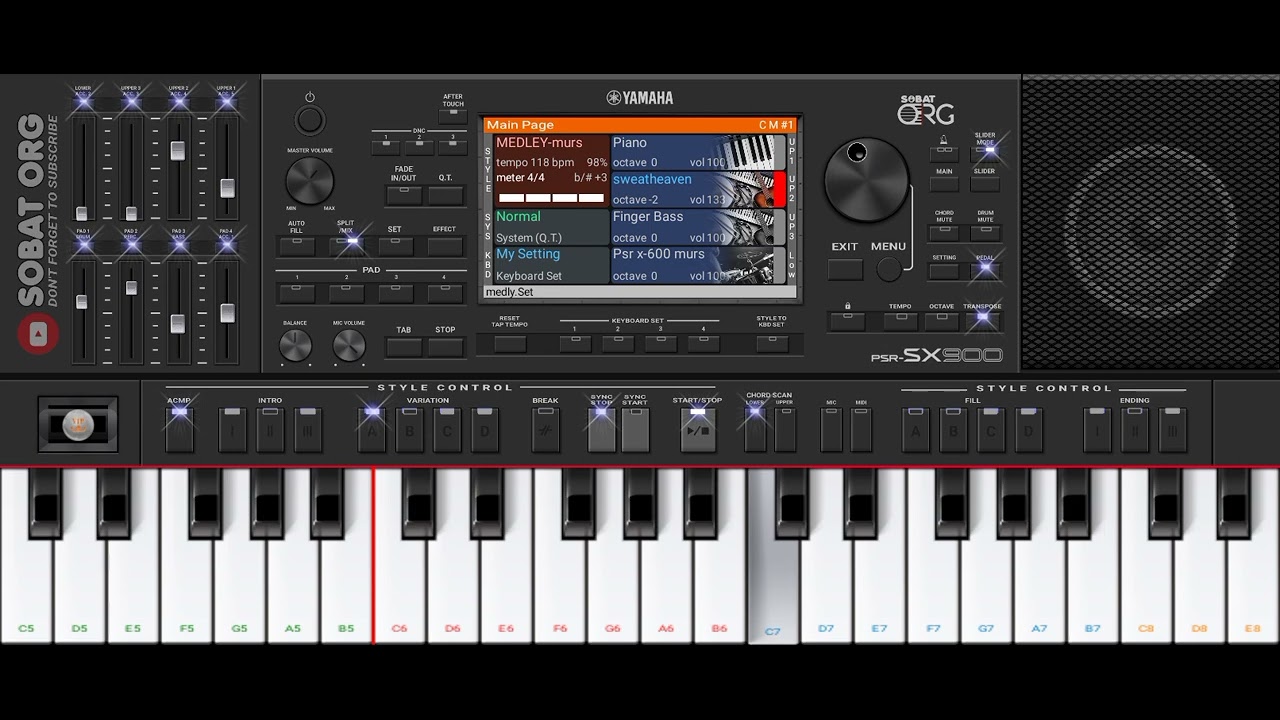This screenshot has width=1280, height=720.
Task: Trigger Fill C button
Action: click(991, 430)
